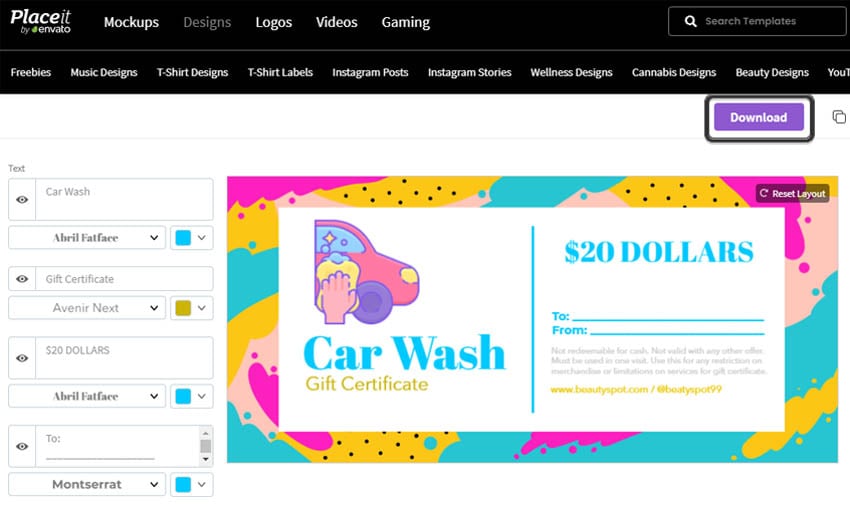Viewport: 850px width, 506px height.
Task: Click the Placeit by Envato logo
Action: [x=41, y=22]
